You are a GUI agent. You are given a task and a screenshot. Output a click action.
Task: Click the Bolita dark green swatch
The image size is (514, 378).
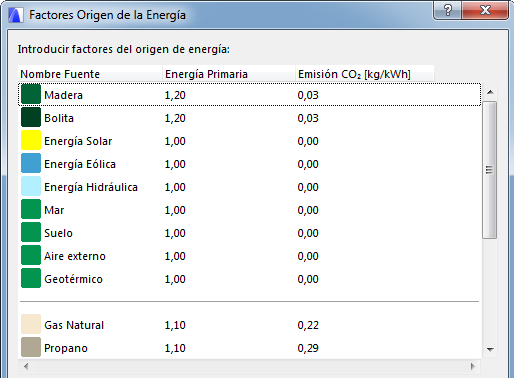pos(31,117)
